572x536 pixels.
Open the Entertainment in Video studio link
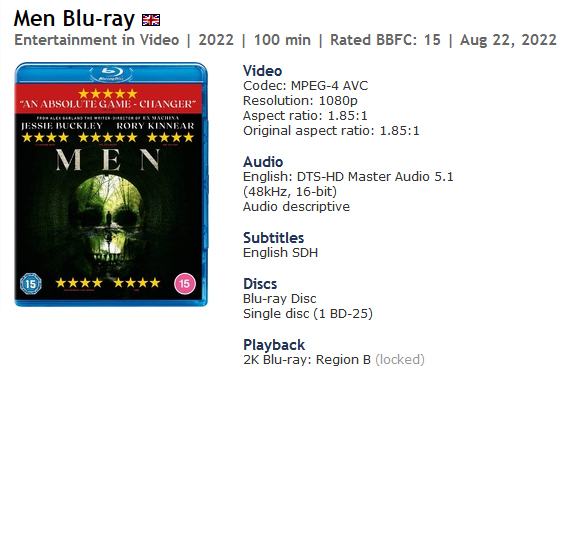pyautogui.click(x=97, y=40)
